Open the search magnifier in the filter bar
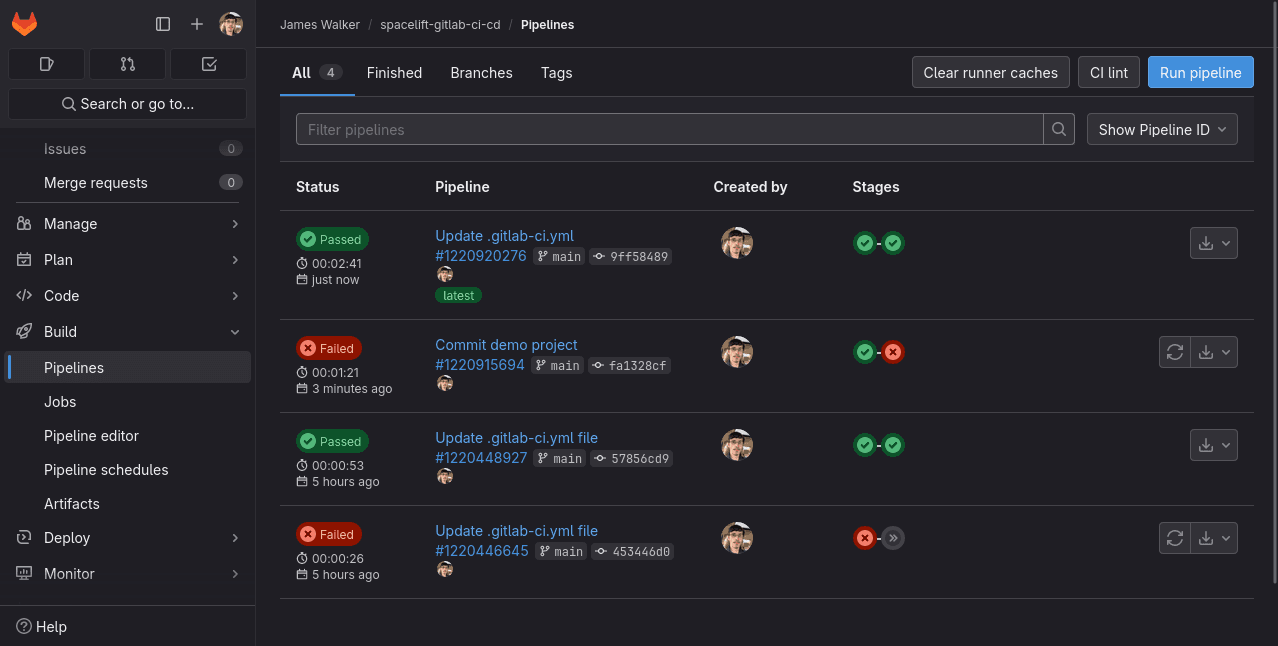 click(x=1058, y=129)
